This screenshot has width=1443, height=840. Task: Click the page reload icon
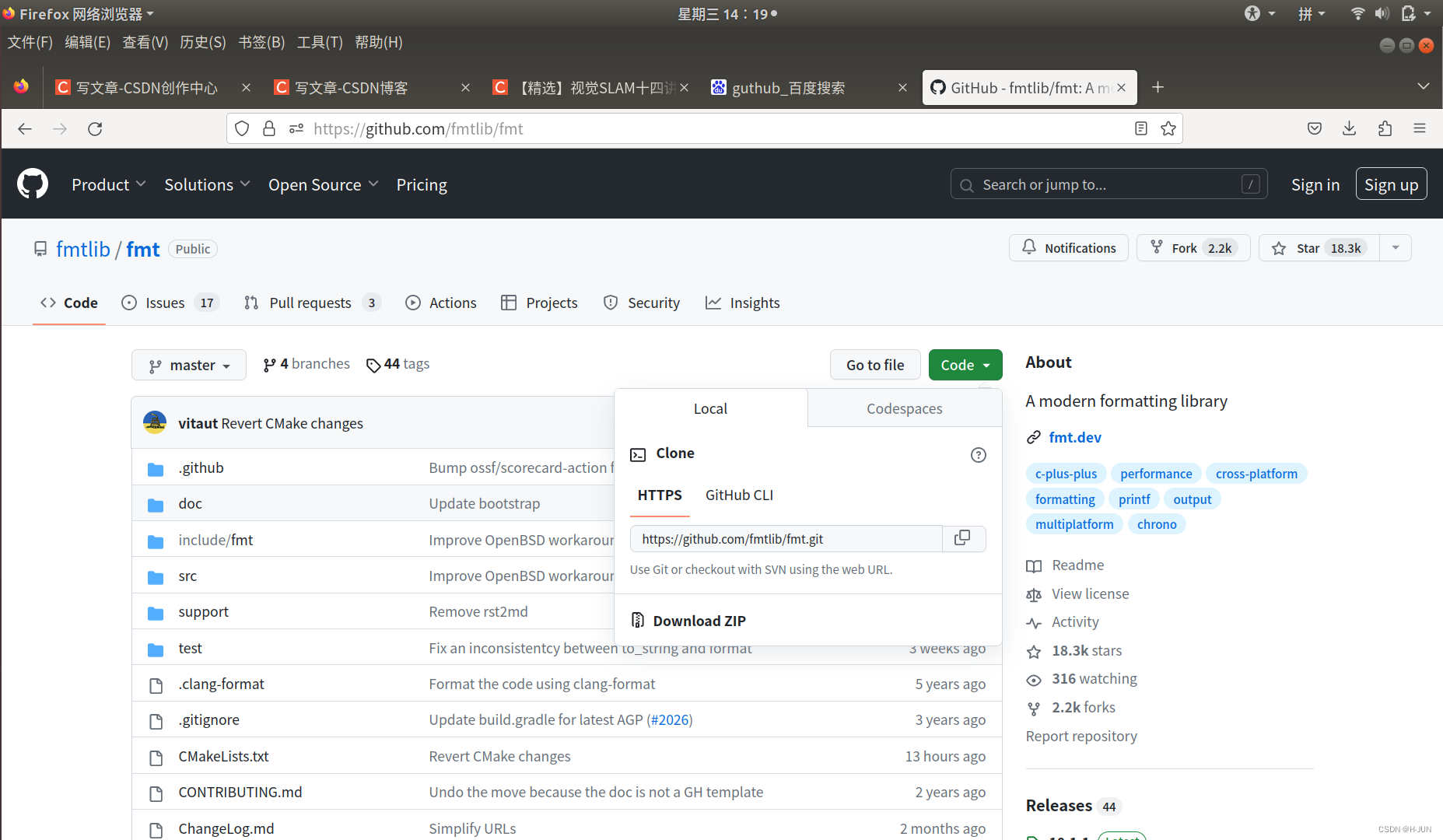(95, 128)
